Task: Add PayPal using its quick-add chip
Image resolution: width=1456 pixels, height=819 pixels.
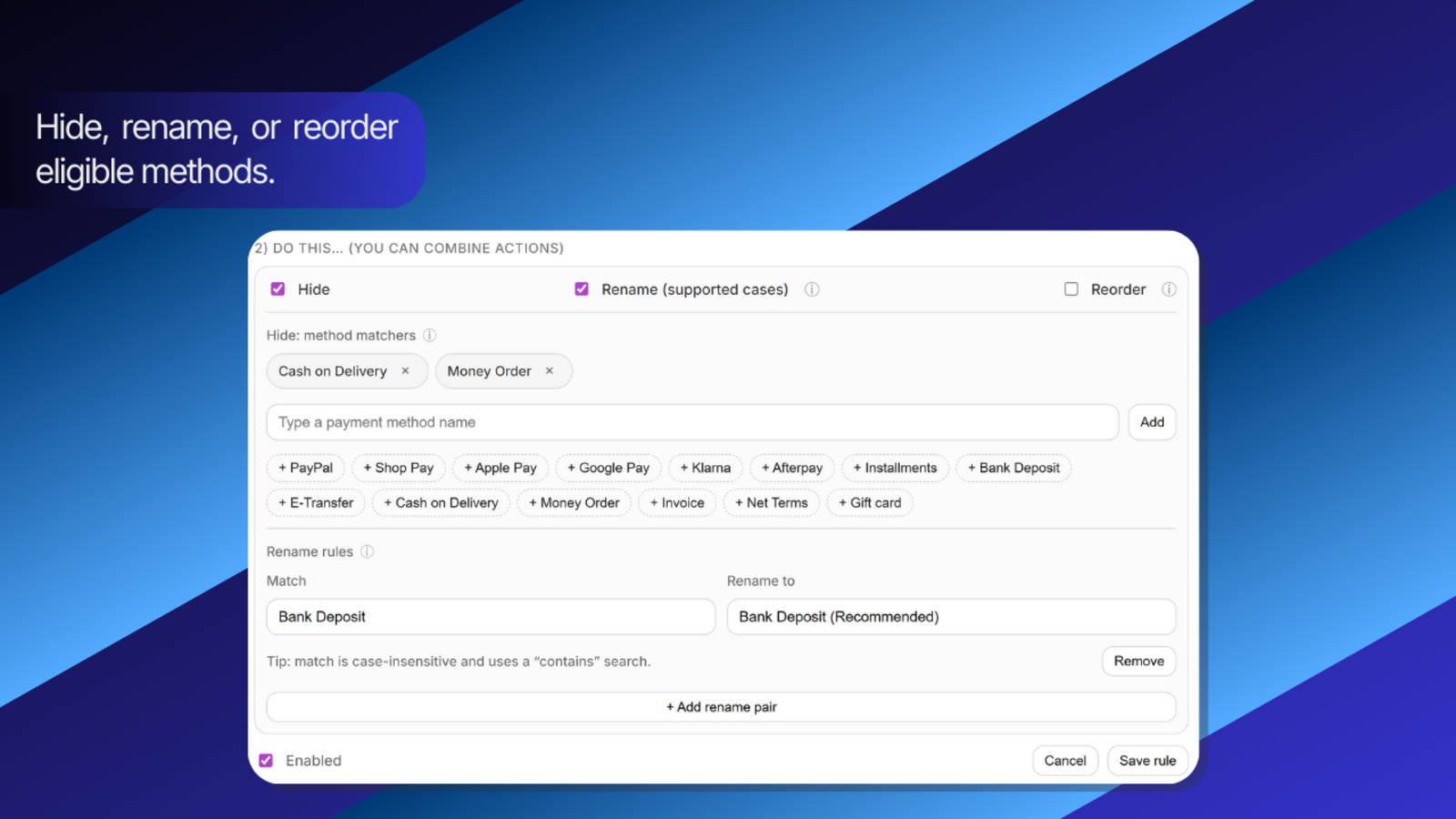Action: (x=305, y=468)
